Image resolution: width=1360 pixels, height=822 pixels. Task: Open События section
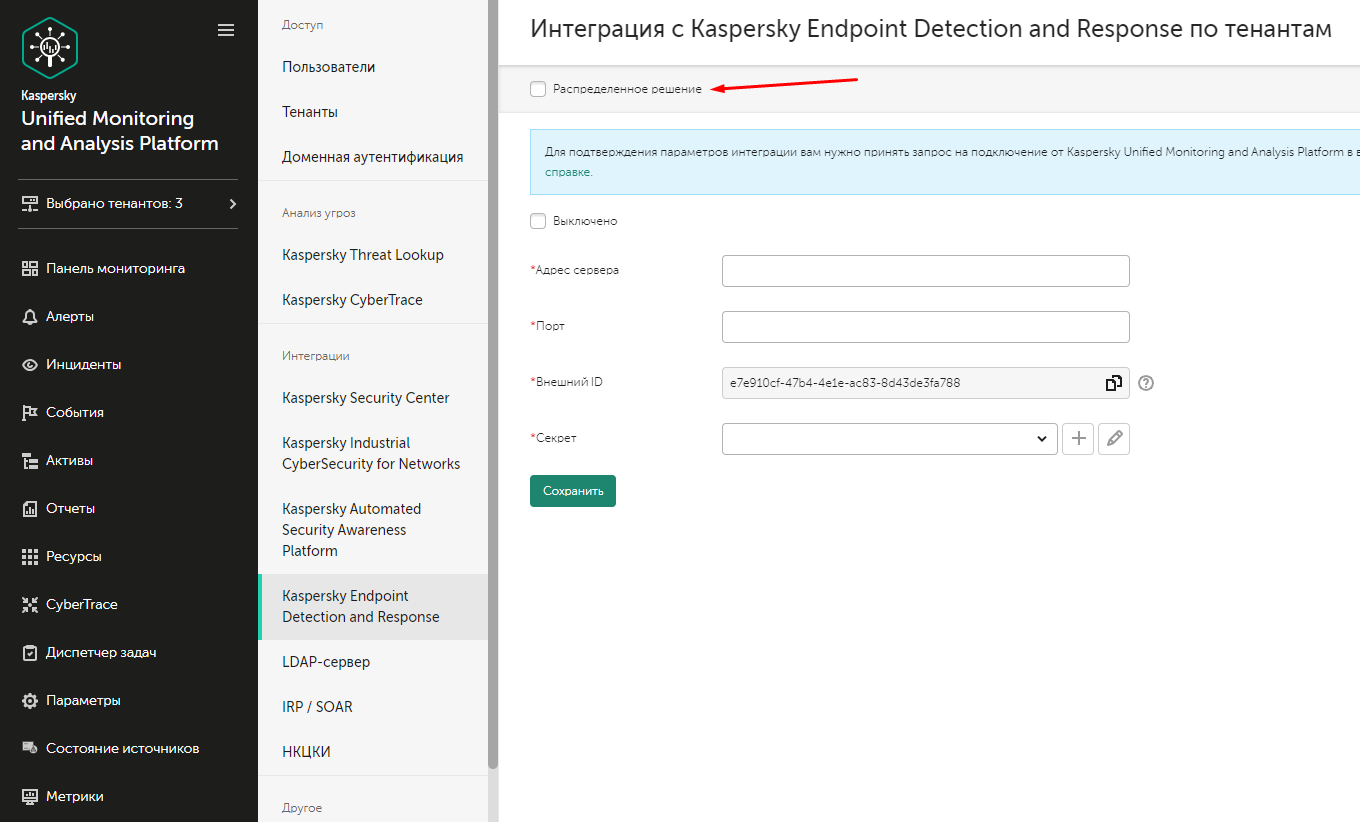tap(75, 412)
